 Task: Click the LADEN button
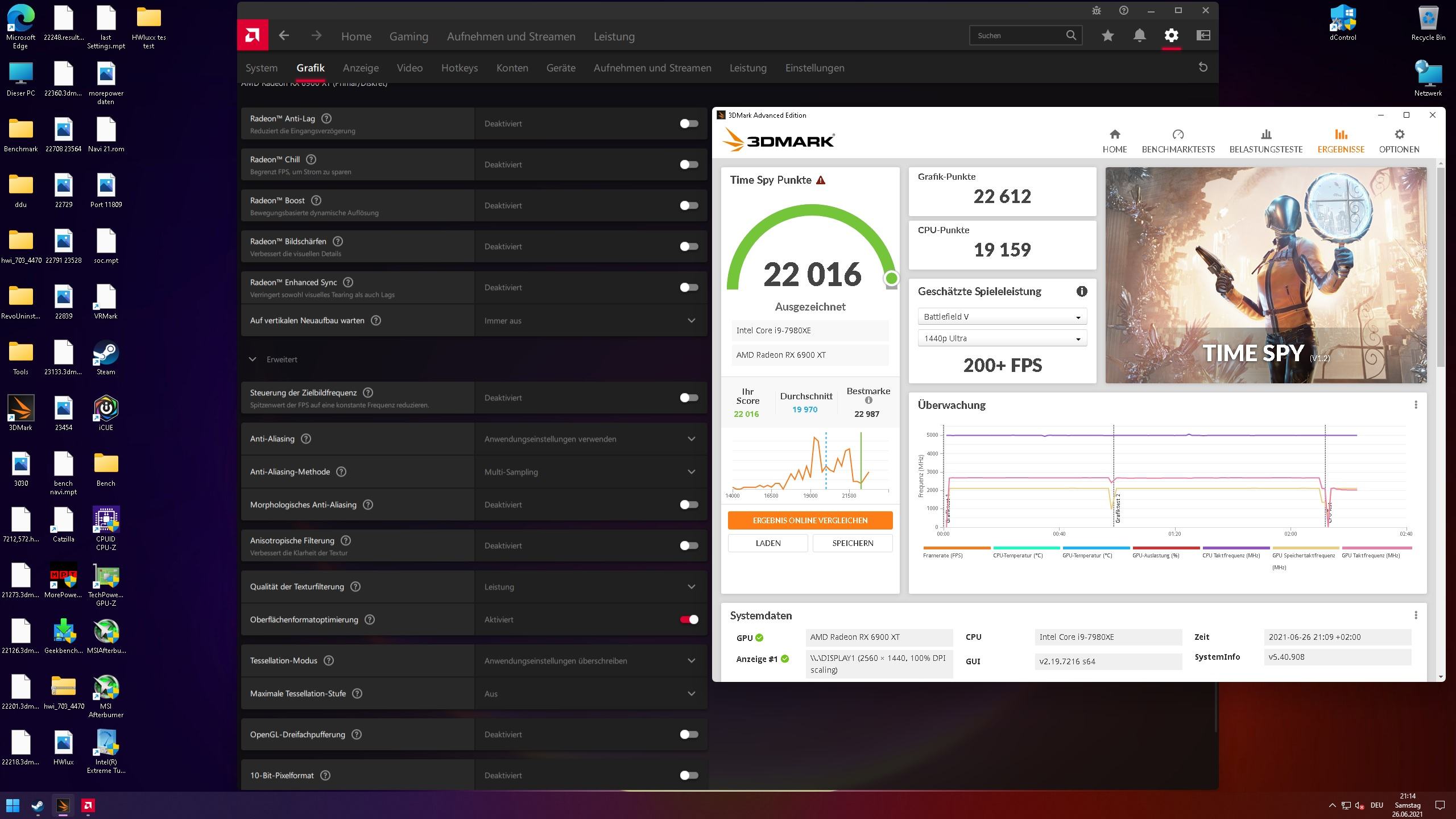pyautogui.click(x=768, y=543)
